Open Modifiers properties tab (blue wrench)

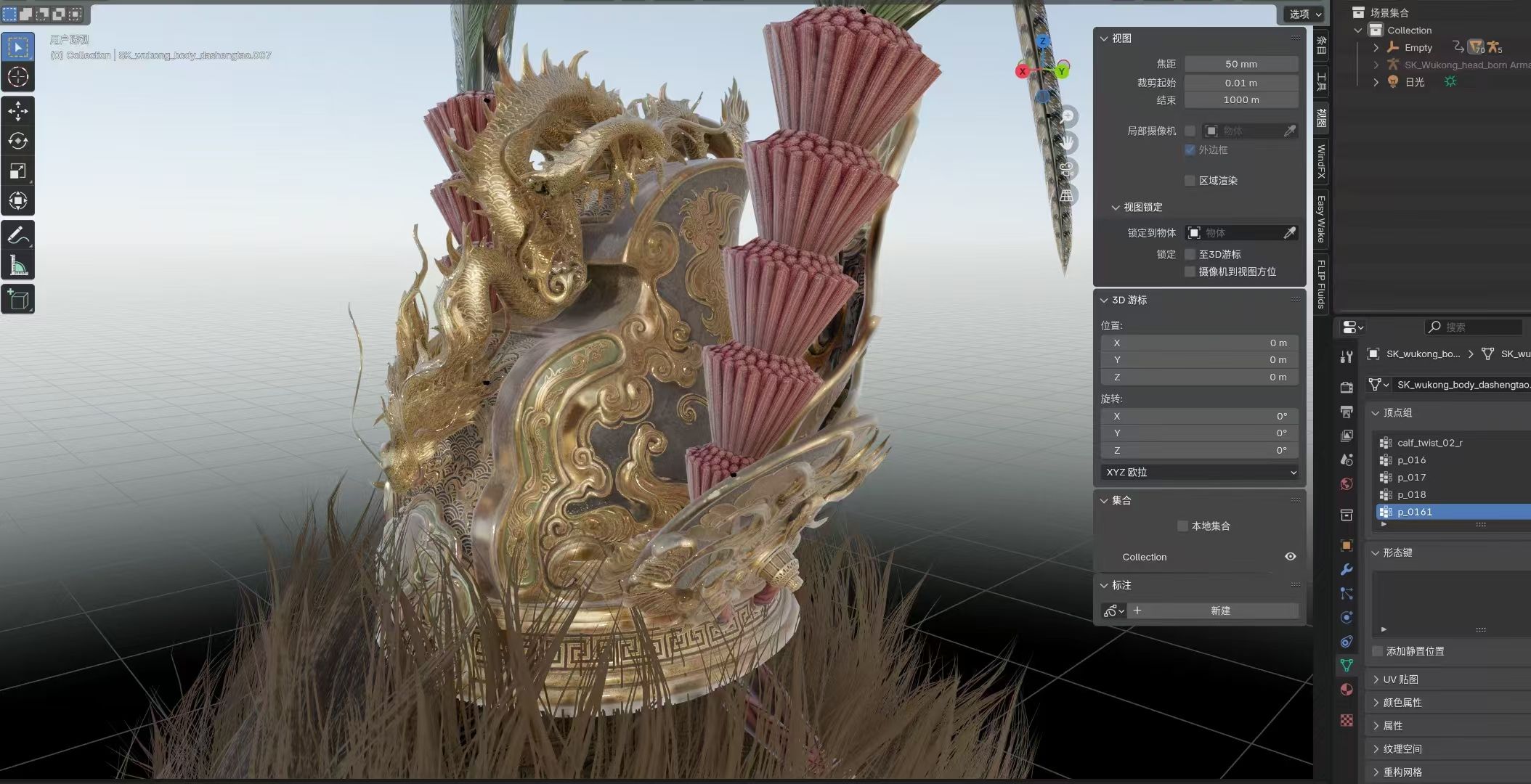[1347, 570]
